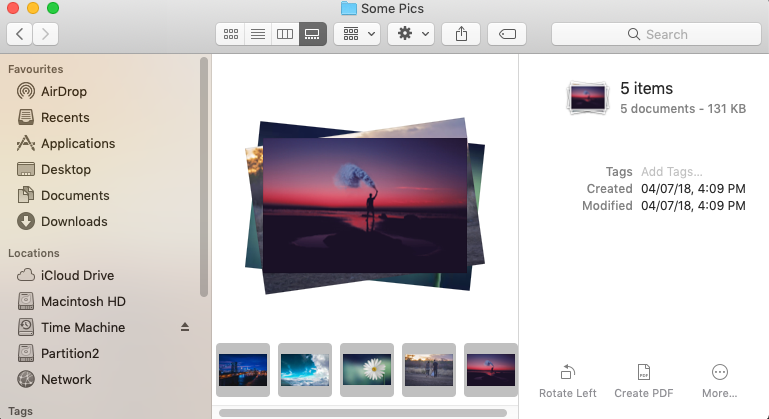Click the stacked photos preview
769x419 pixels.
(365, 206)
